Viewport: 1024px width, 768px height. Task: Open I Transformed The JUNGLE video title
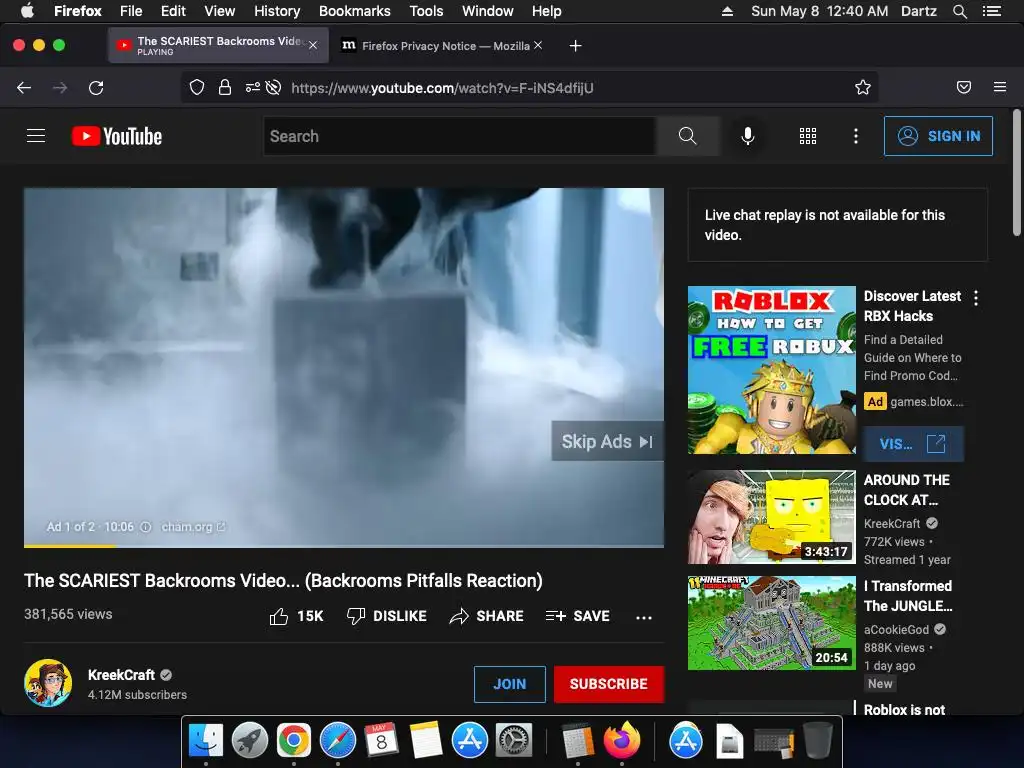tap(908, 596)
